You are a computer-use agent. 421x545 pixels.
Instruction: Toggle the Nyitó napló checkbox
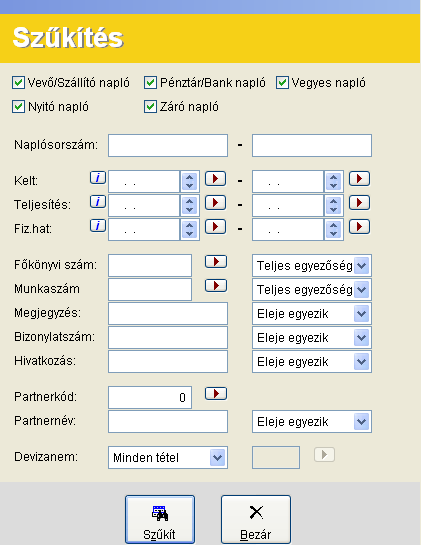tap(18, 107)
